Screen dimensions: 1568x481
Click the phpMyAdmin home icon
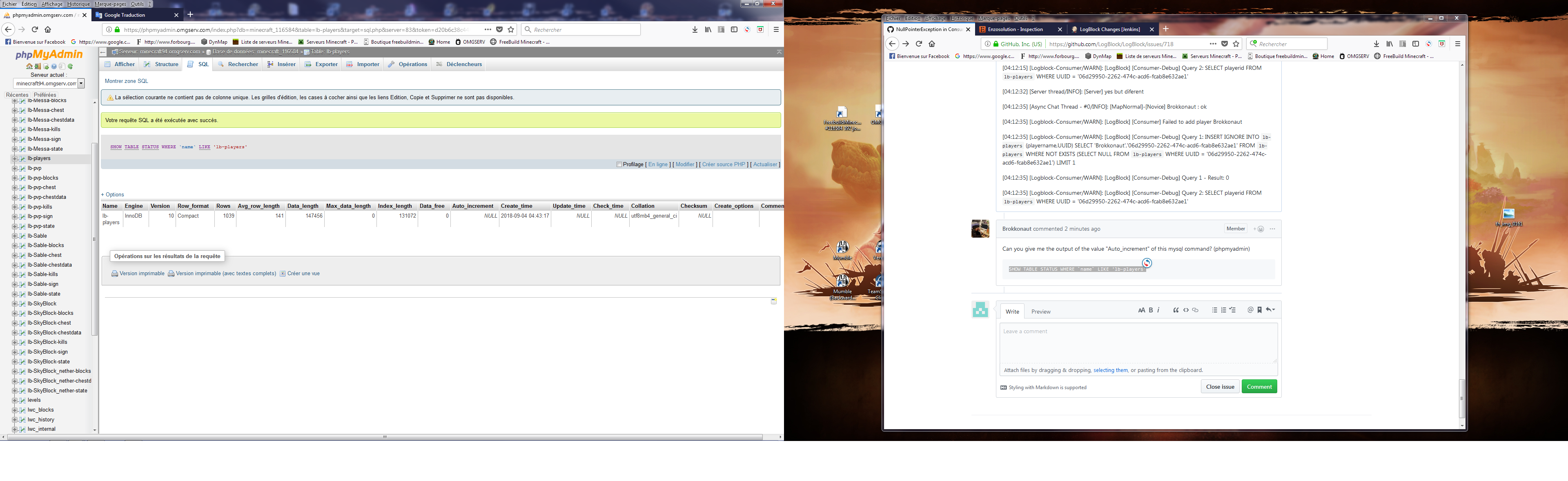tap(29, 67)
